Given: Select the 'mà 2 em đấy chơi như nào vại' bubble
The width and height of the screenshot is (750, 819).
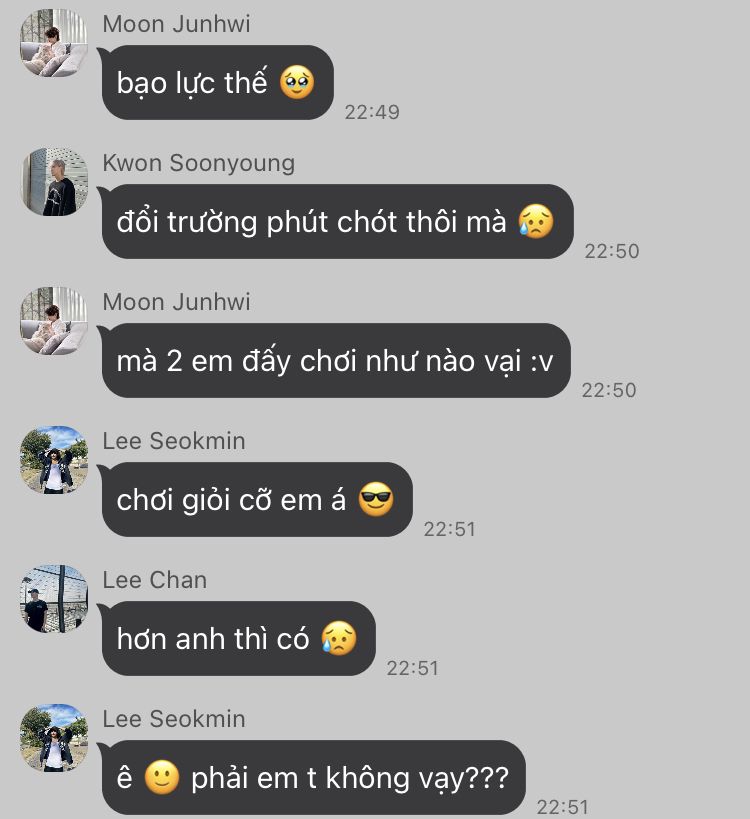Looking at the screenshot, I should pos(335,360).
